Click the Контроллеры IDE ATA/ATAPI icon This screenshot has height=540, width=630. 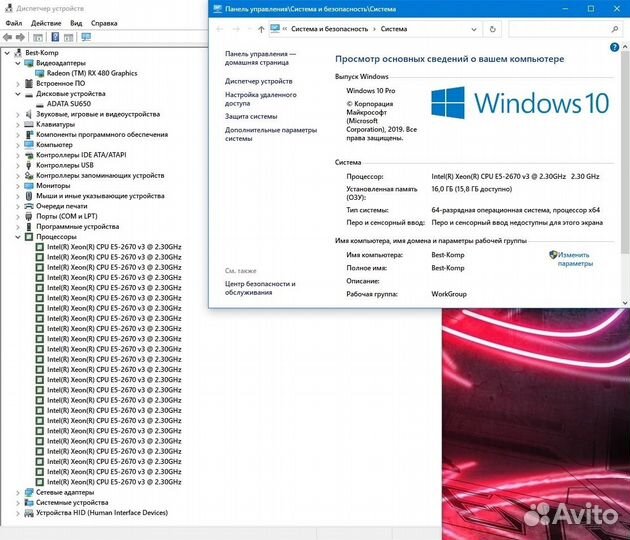coord(29,155)
